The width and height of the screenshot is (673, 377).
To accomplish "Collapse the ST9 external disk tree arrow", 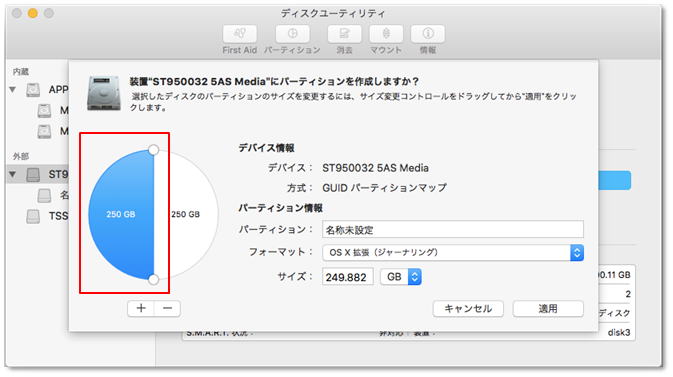I will (13, 174).
